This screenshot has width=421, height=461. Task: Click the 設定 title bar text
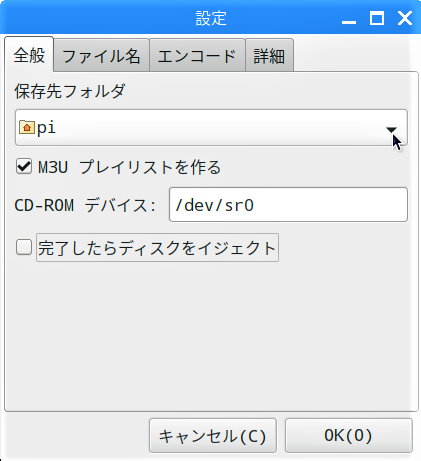tap(211, 18)
